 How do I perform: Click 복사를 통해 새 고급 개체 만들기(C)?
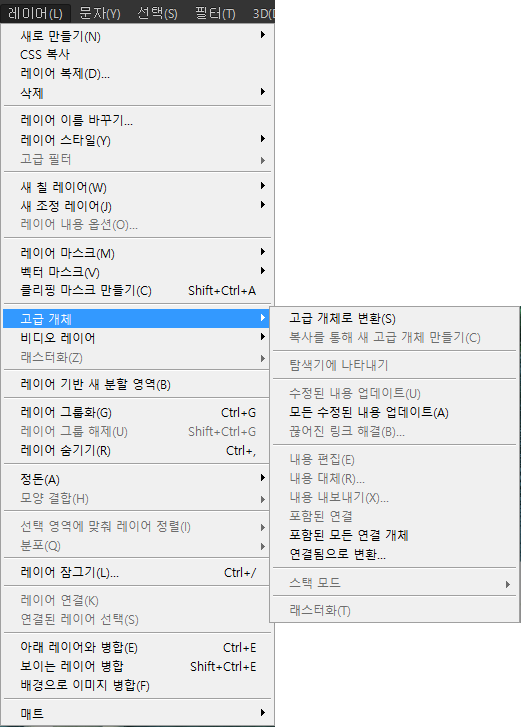click(394, 338)
